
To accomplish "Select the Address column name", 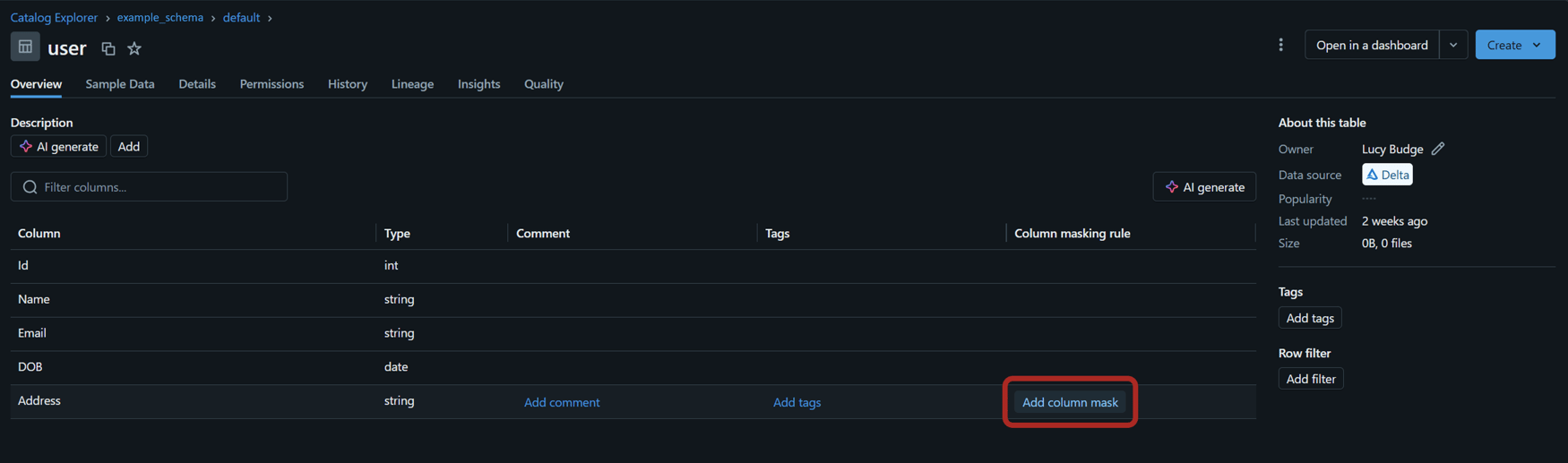I will click(39, 400).
